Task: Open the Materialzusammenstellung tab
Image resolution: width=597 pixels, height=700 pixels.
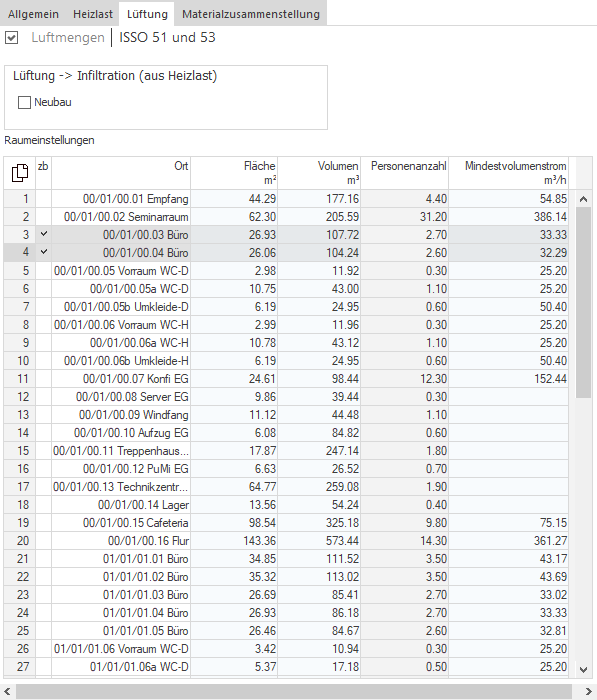Action: tap(251, 14)
